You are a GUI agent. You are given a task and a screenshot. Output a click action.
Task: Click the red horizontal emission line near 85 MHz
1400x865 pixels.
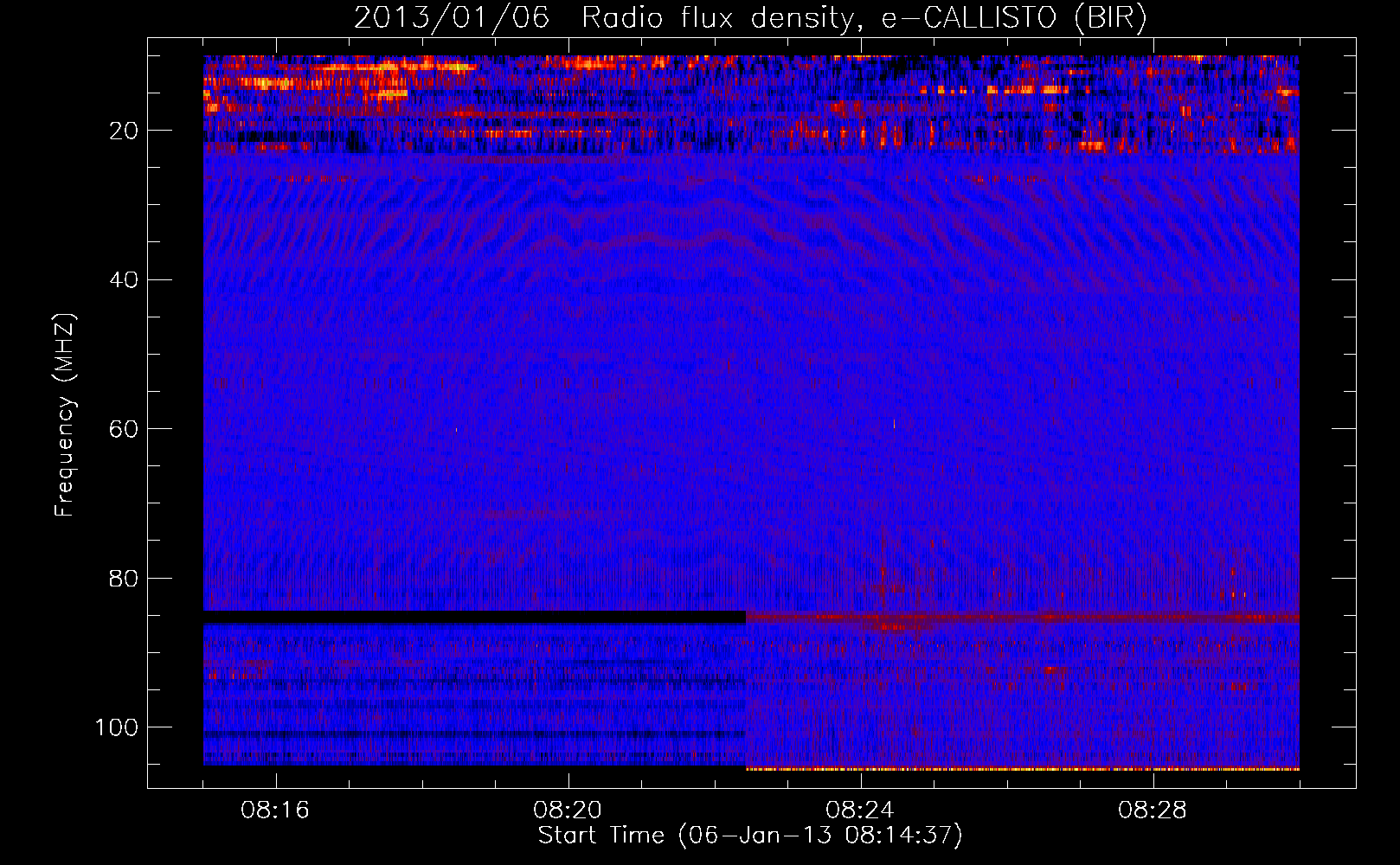(1023, 618)
